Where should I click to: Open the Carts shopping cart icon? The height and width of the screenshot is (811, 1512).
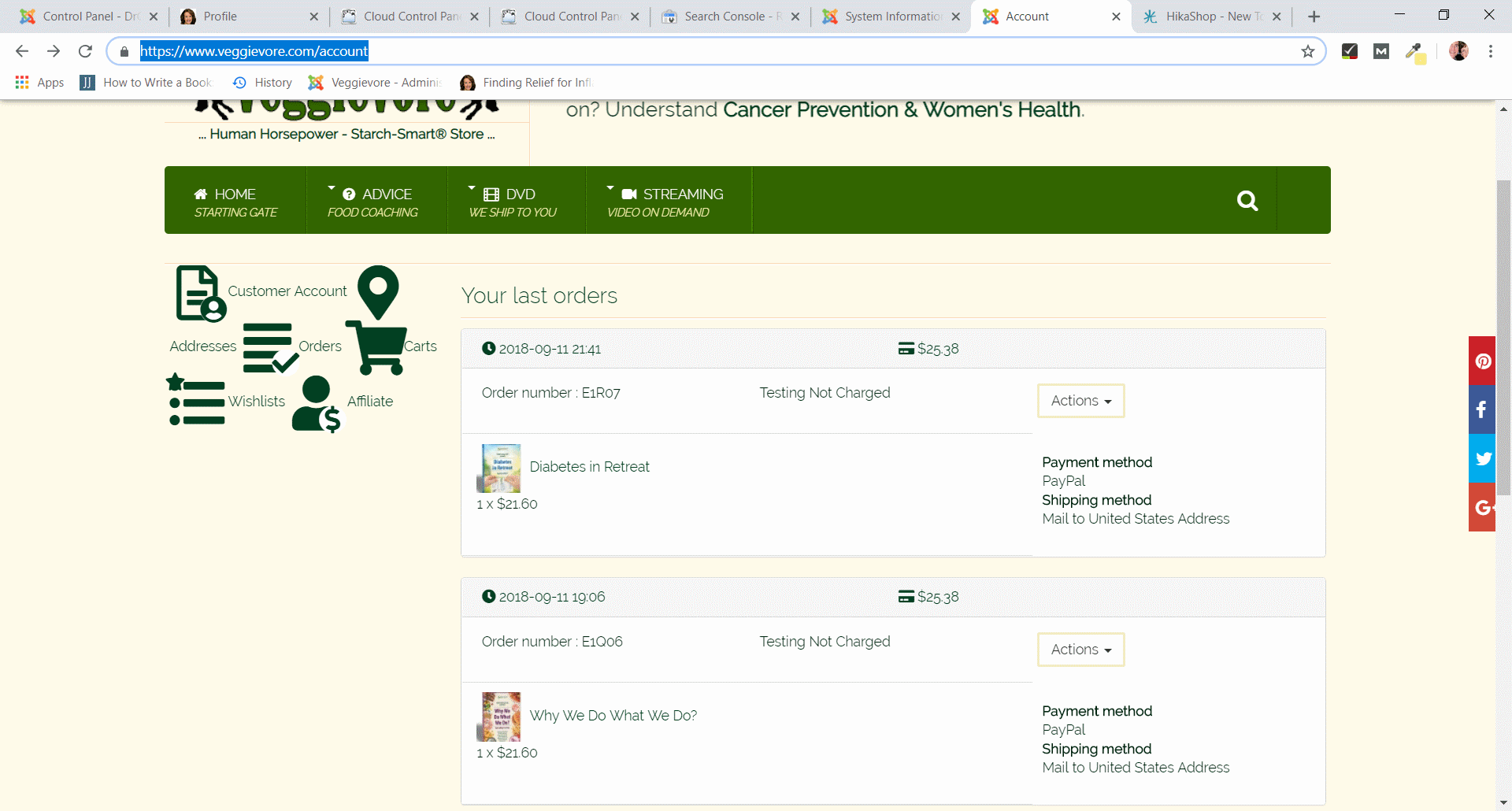coord(376,347)
